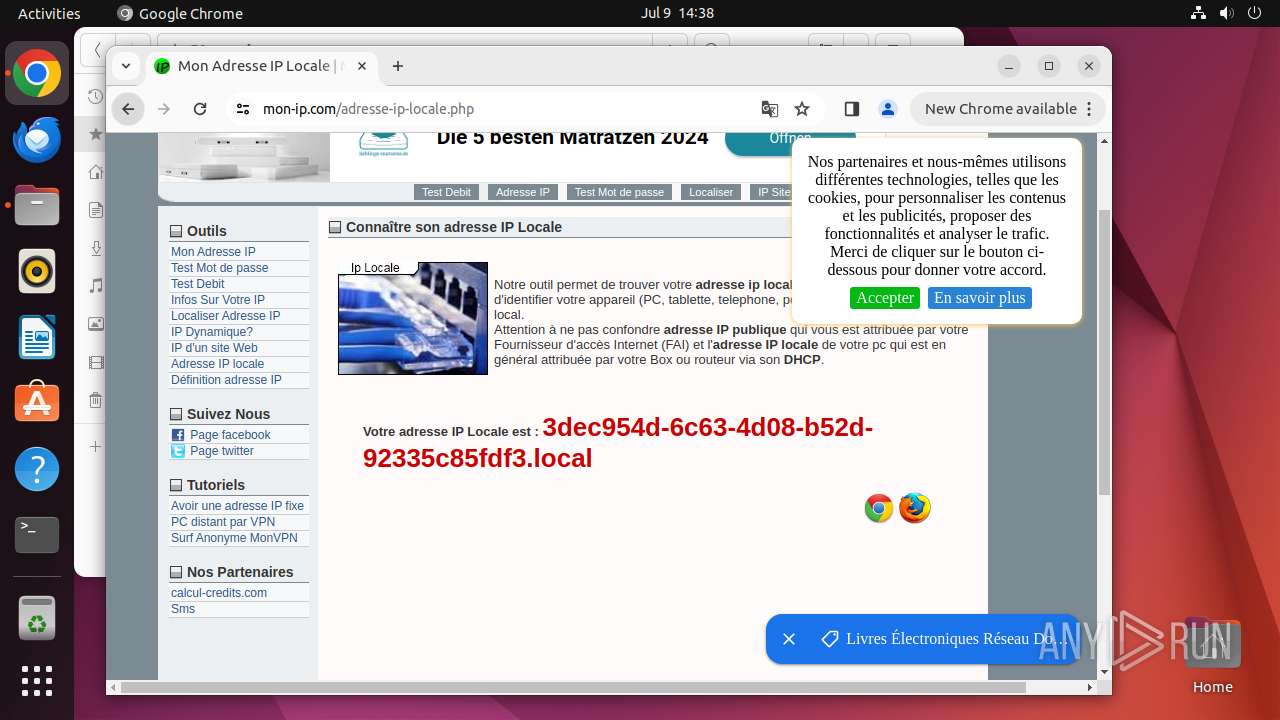Show Applications grid in the dock
The width and height of the screenshot is (1280, 720).
coord(37,680)
